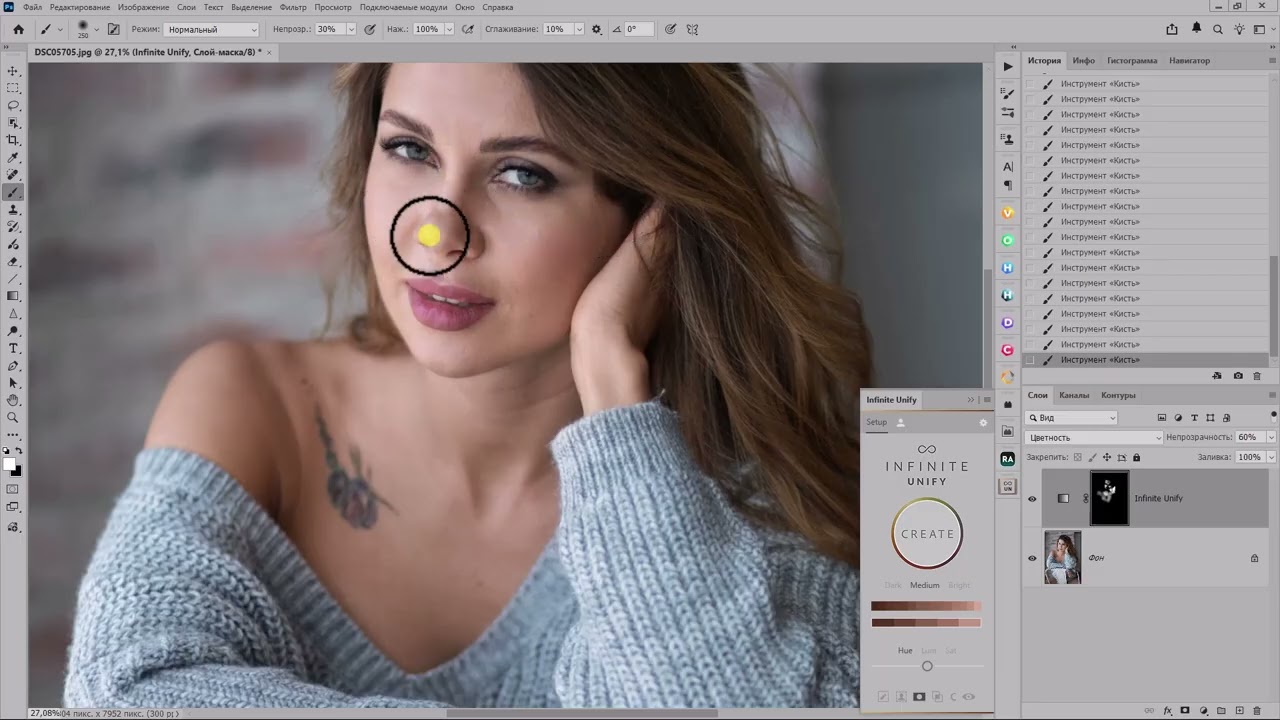
Task: Create new snapshot in History panel
Action: [x=1238, y=376]
